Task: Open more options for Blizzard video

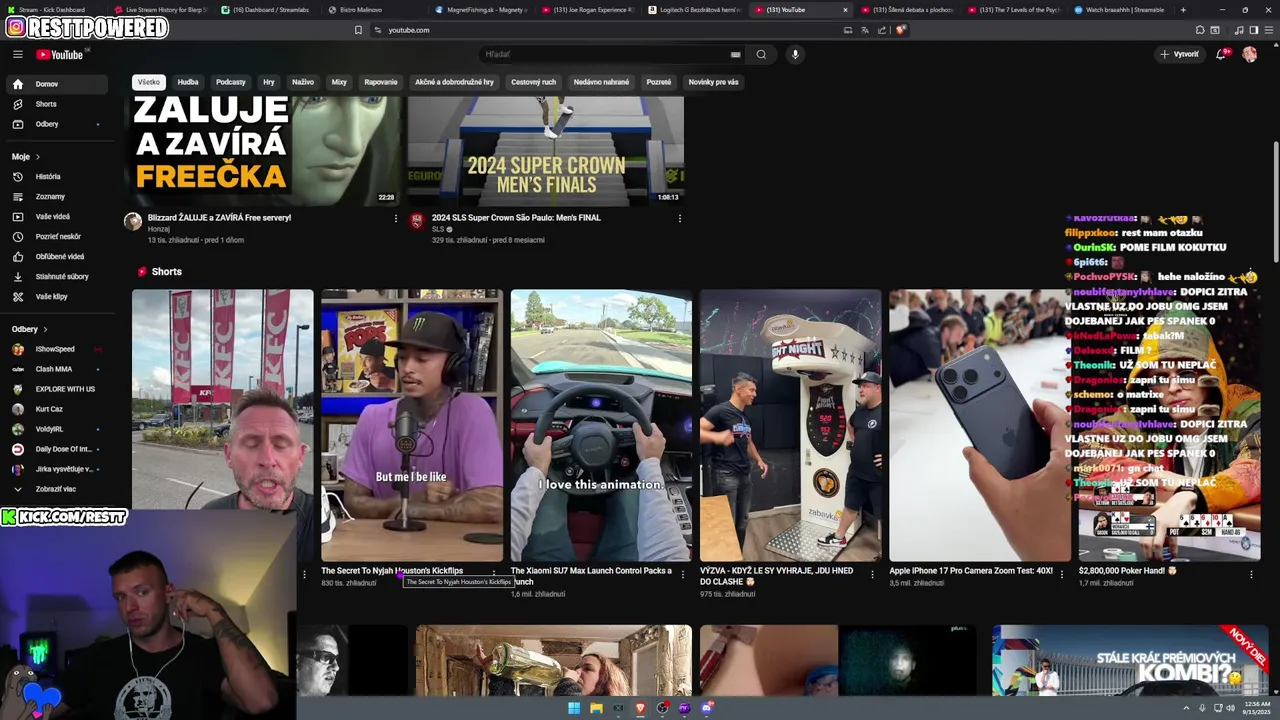Action: point(396,218)
